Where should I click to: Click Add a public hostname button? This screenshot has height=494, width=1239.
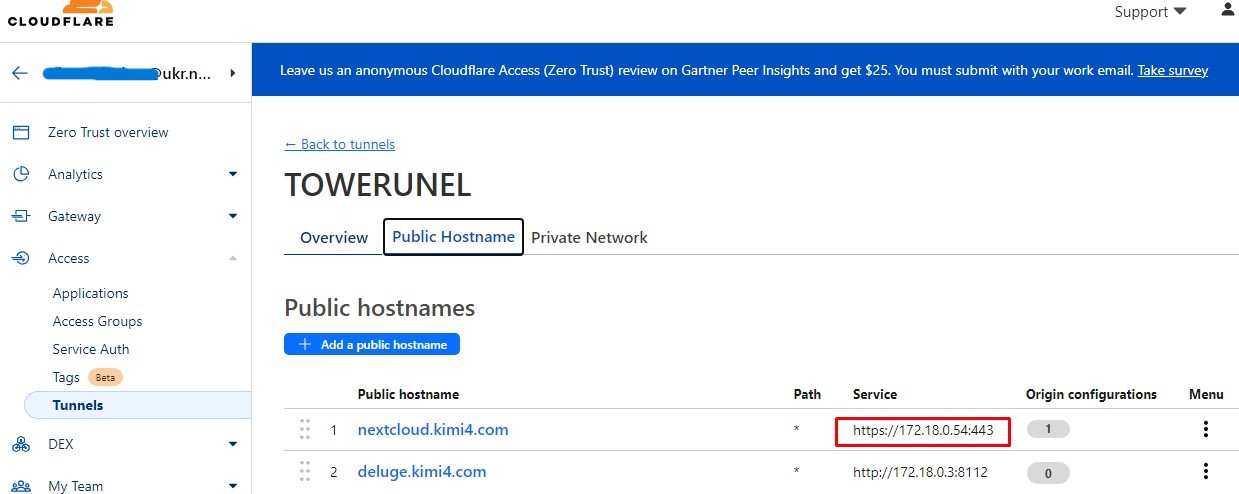coord(372,344)
